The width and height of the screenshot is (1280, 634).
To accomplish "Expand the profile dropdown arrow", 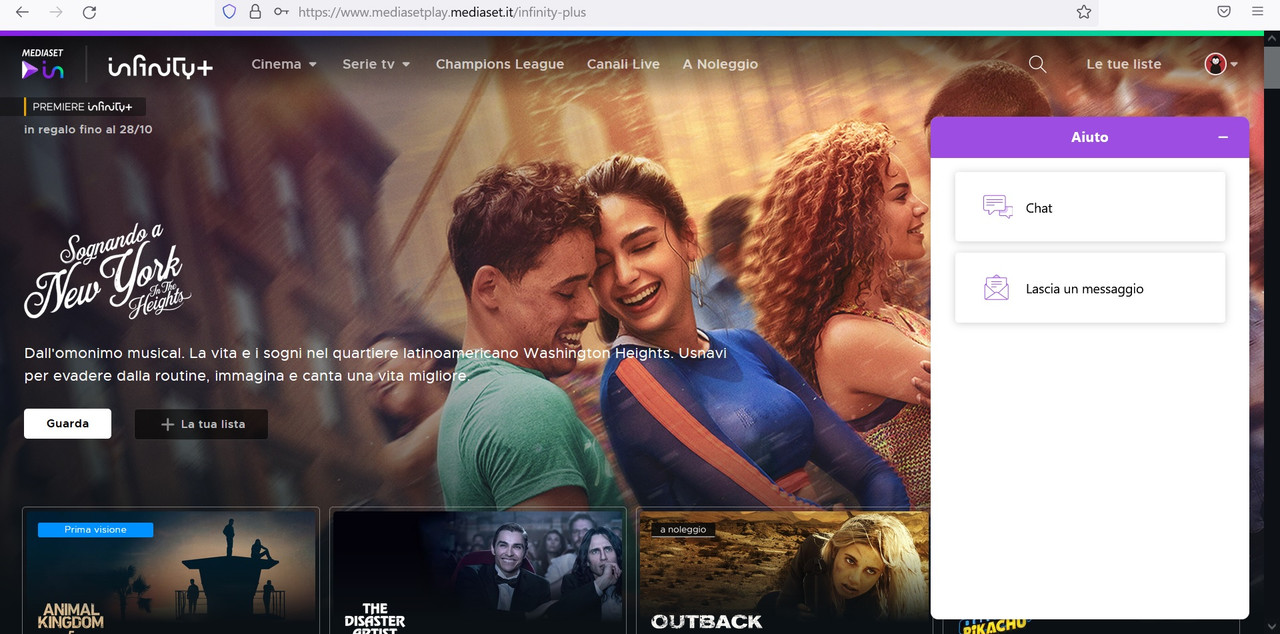I will click(x=1234, y=64).
